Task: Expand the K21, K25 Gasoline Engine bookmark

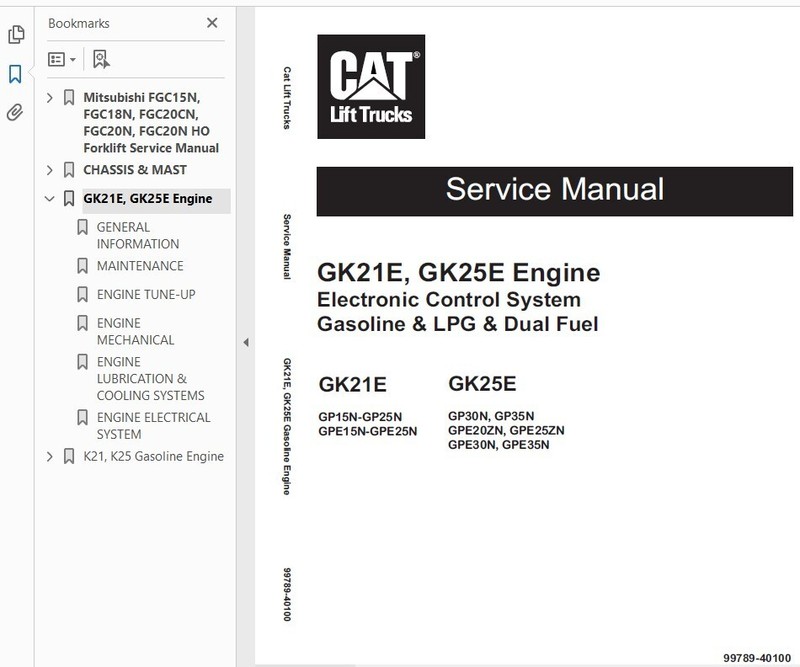Action: (x=49, y=456)
